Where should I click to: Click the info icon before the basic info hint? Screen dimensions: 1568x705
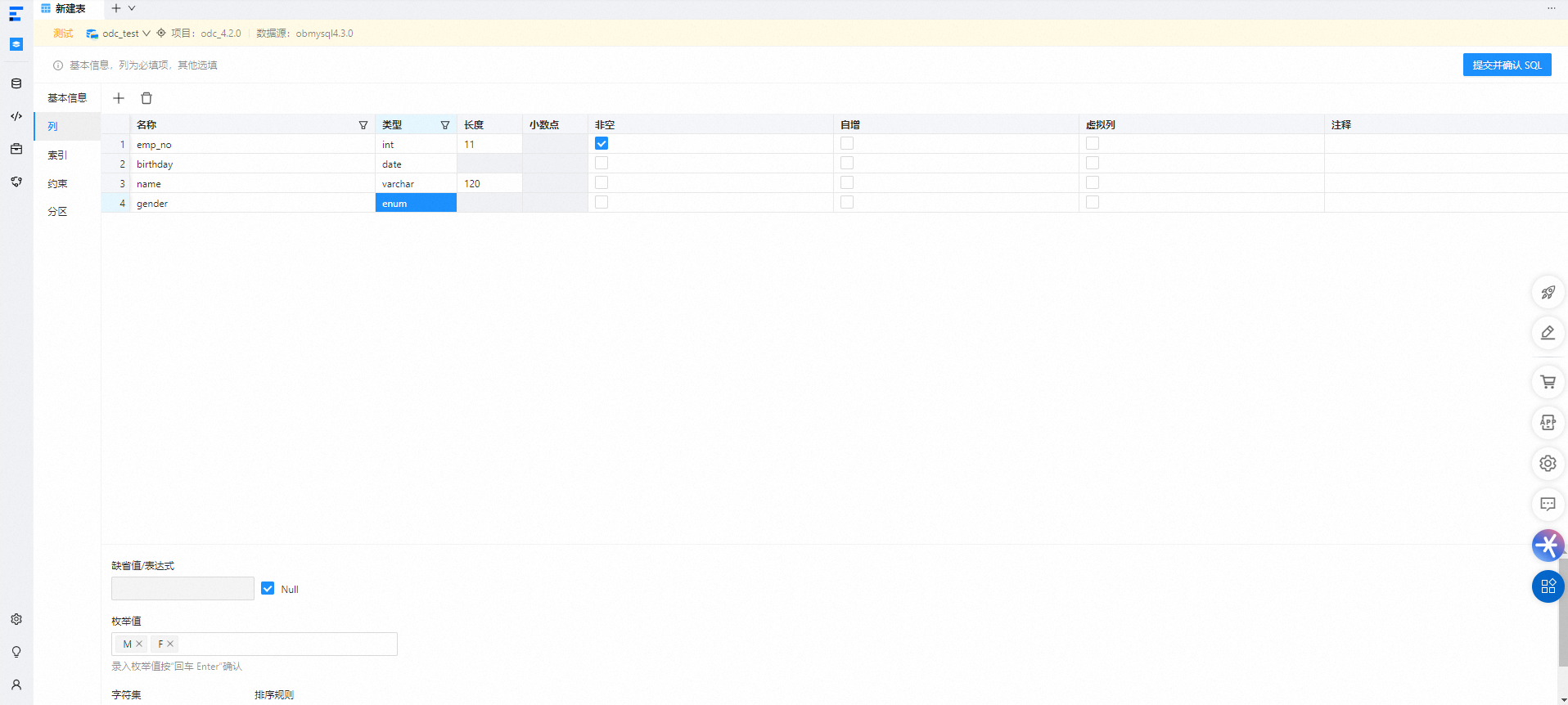[58, 65]
